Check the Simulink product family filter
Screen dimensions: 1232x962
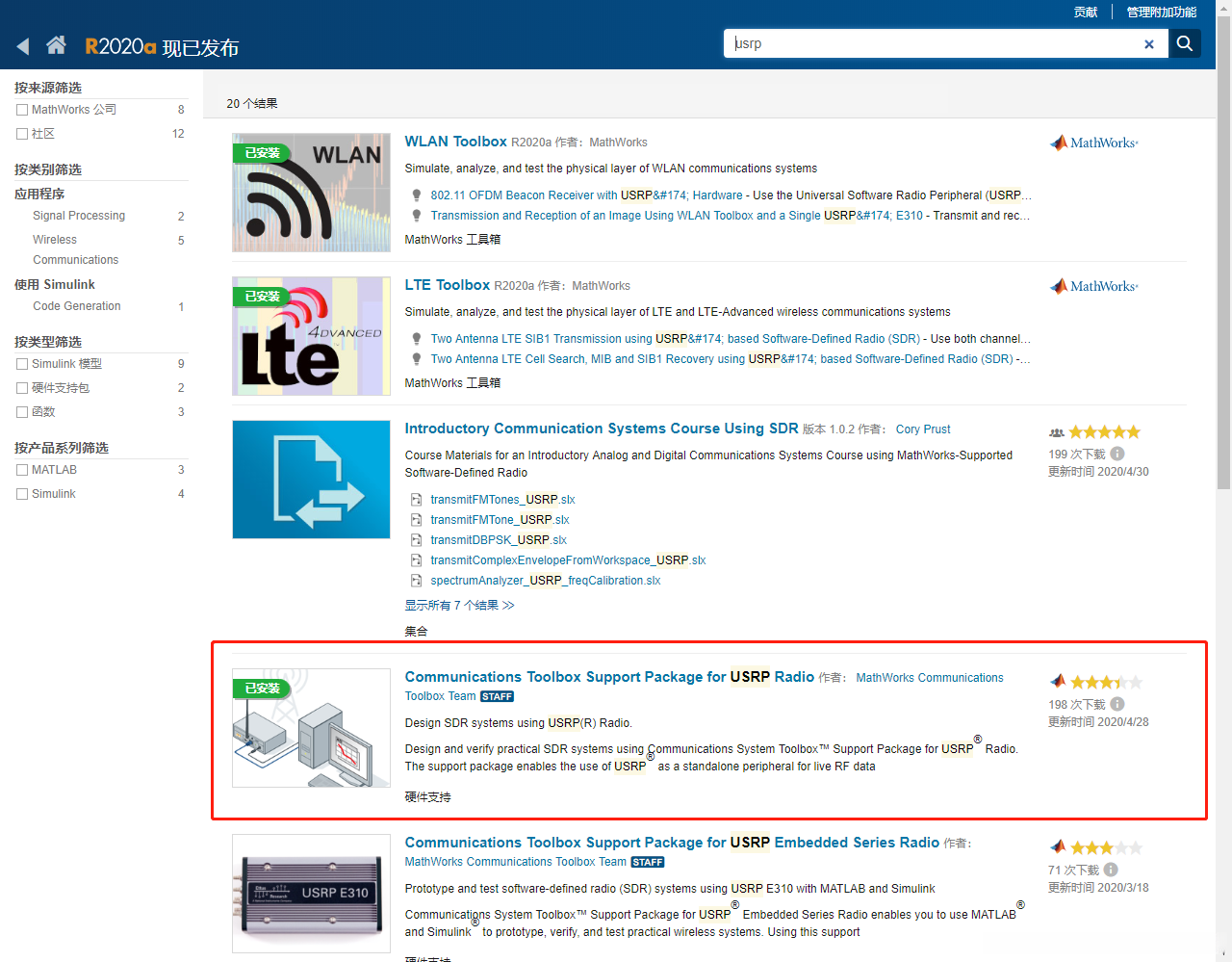pos(22,494)
